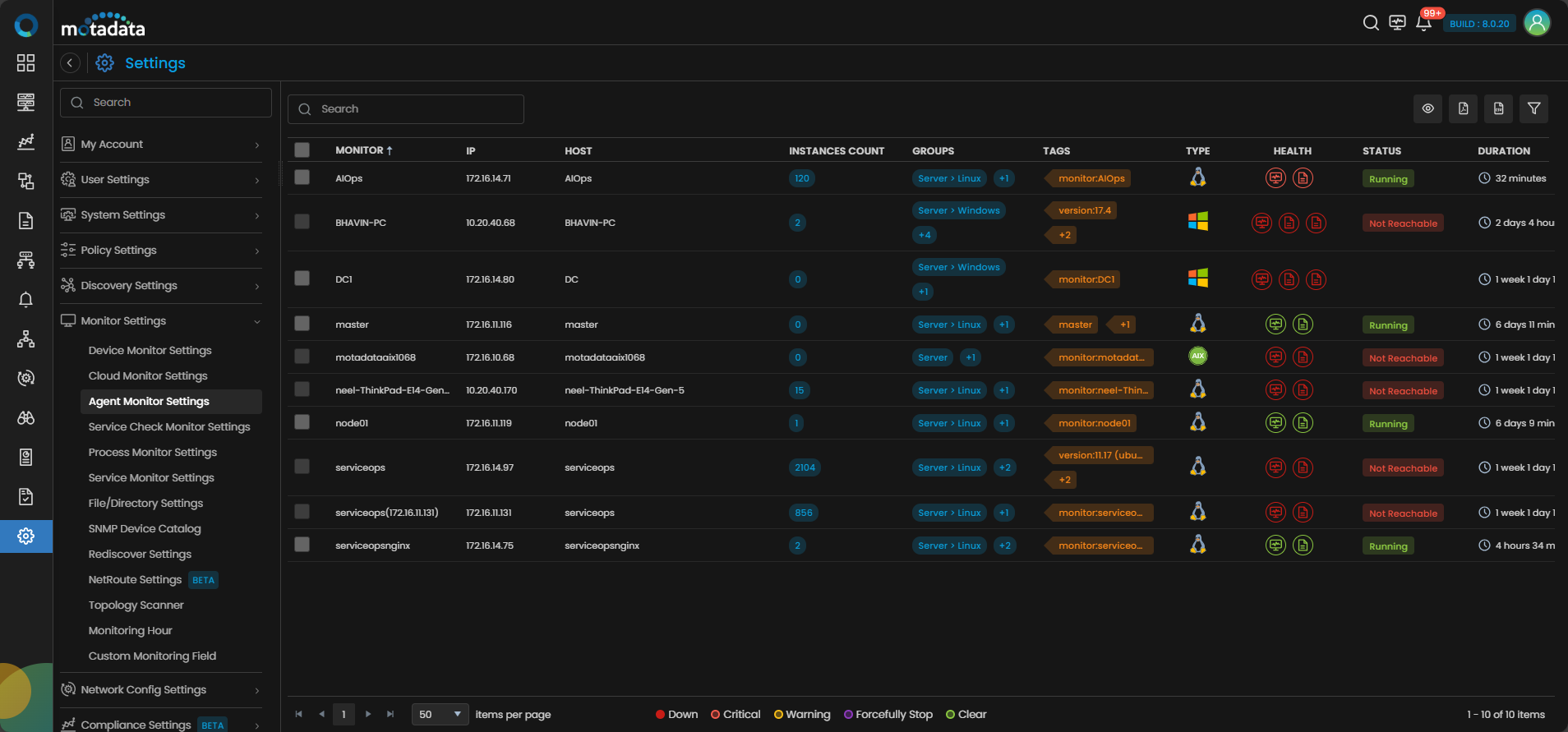Select the active Settings gear in the sidebar
Viewport: 1568px width, 732px height.
pyautogui.click(x=26, y=536)
